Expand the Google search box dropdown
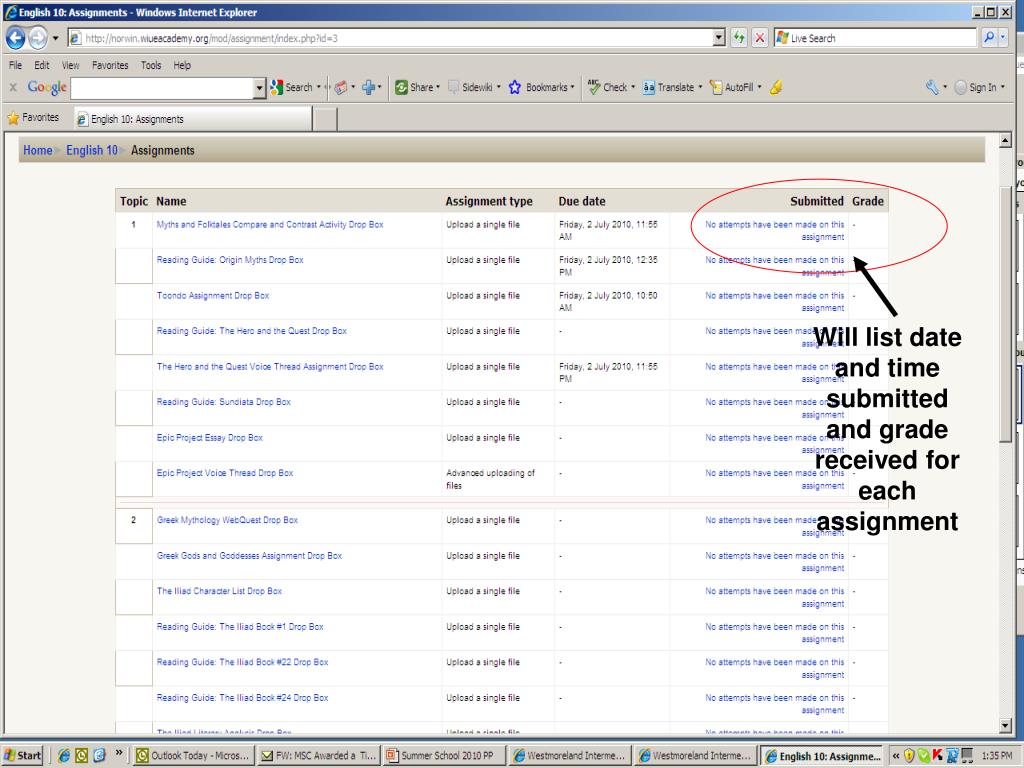 click(260, 88)
